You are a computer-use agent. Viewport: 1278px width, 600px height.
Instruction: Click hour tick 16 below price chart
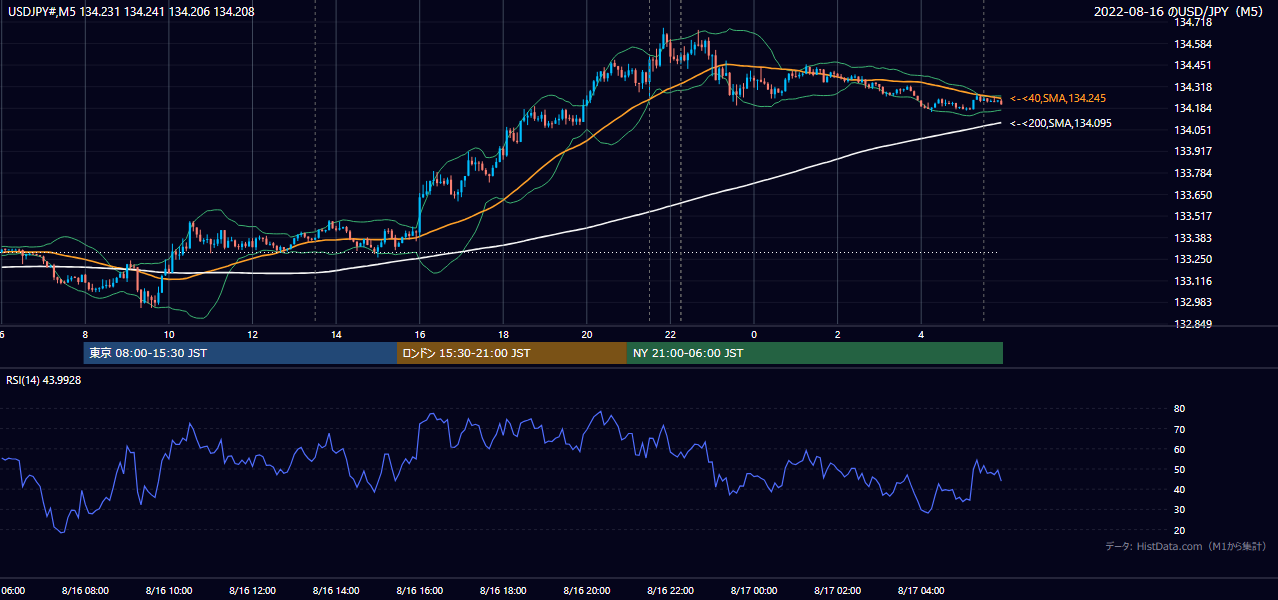coord(420,334)
